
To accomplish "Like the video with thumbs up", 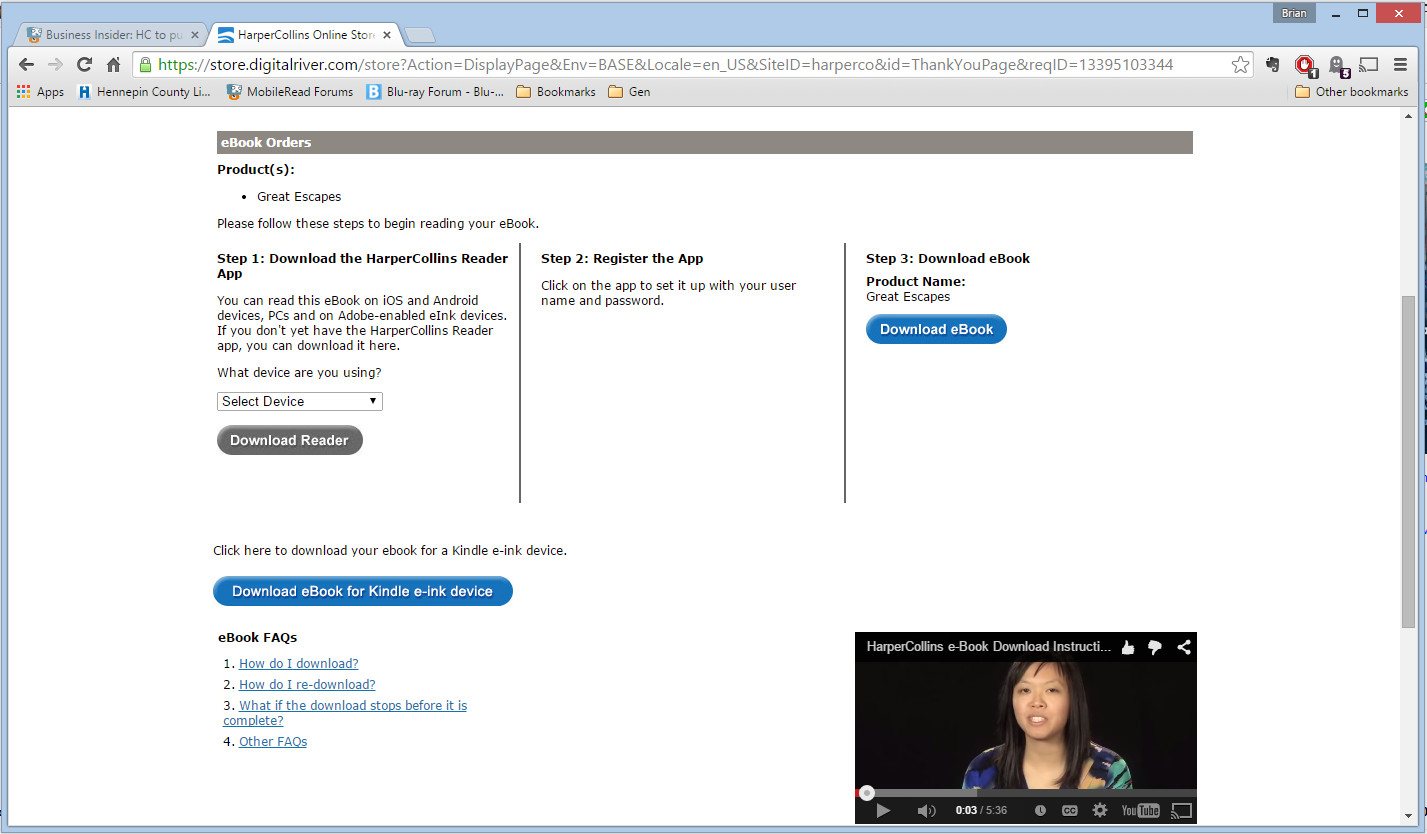I will click(1128, 647).
